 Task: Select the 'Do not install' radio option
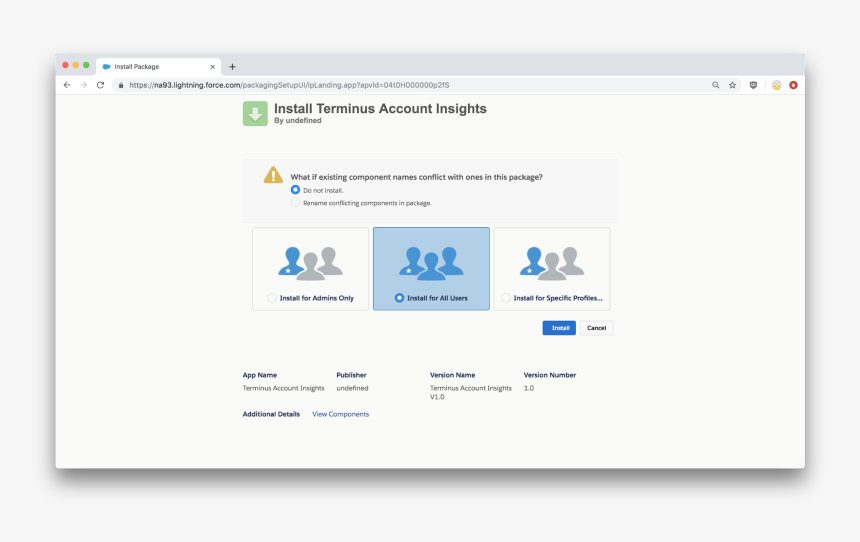pyautogui.click(x=295, y=189)
